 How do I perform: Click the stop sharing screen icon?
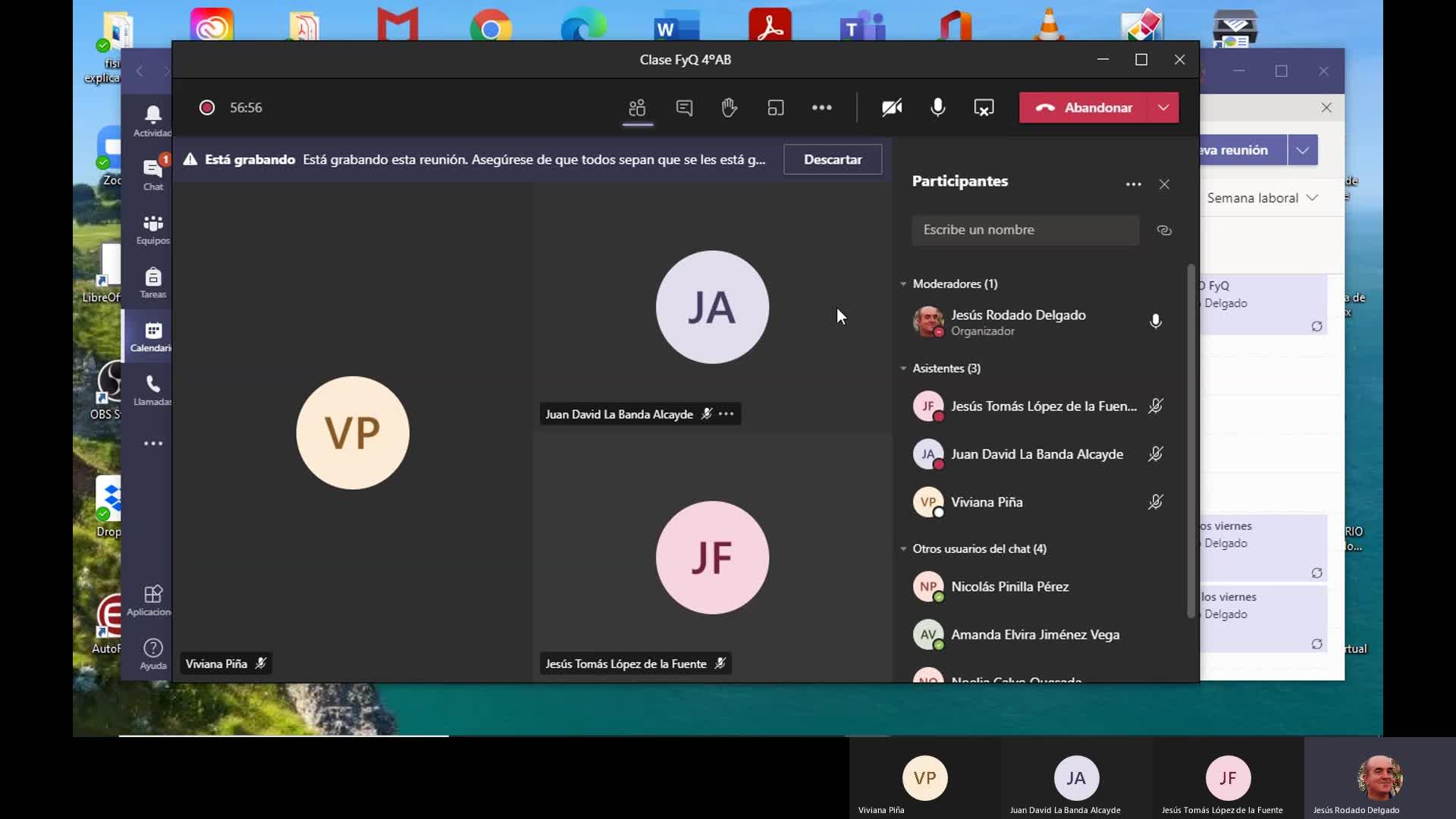[x=984, y=108]
